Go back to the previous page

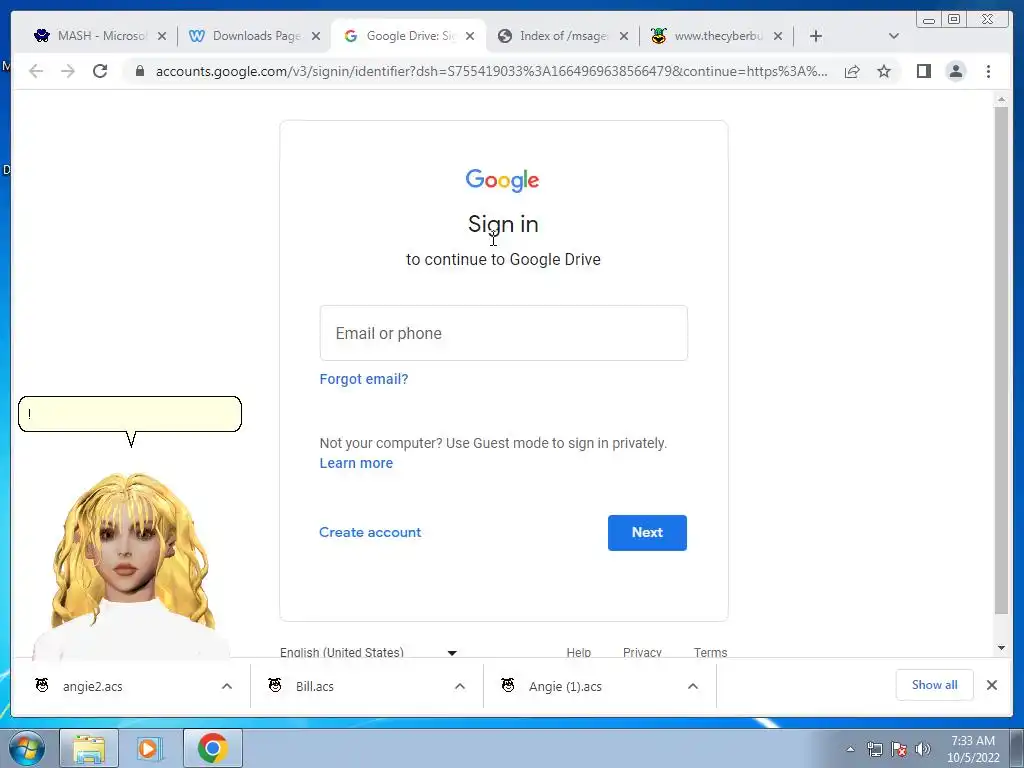pyautogui.click(x=36, y=71)
